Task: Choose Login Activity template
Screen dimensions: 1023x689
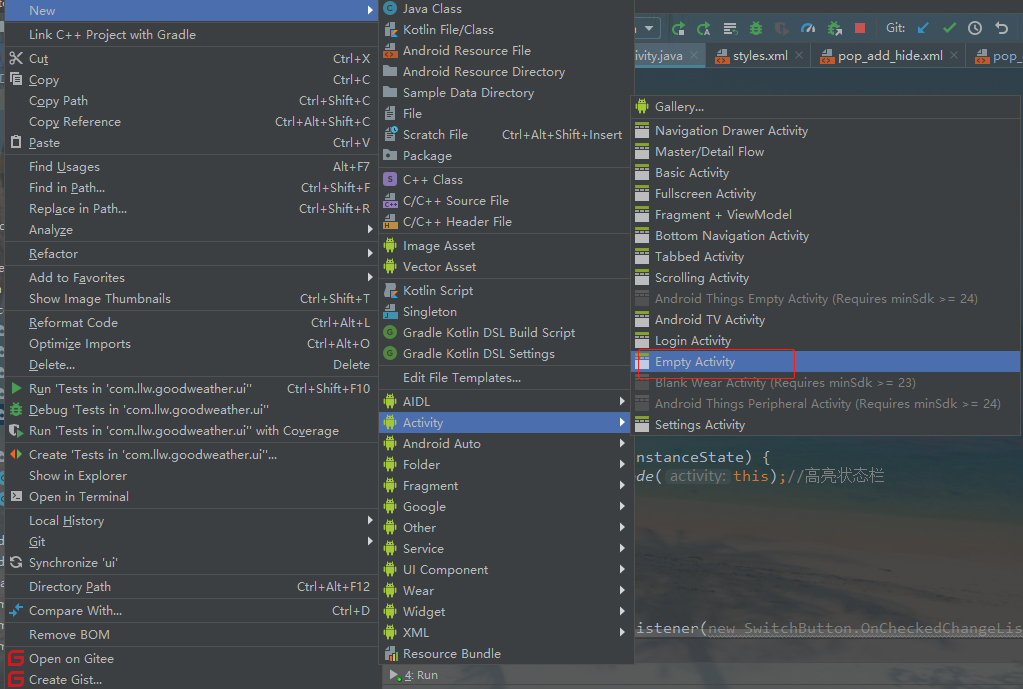Action: point(826,341)
